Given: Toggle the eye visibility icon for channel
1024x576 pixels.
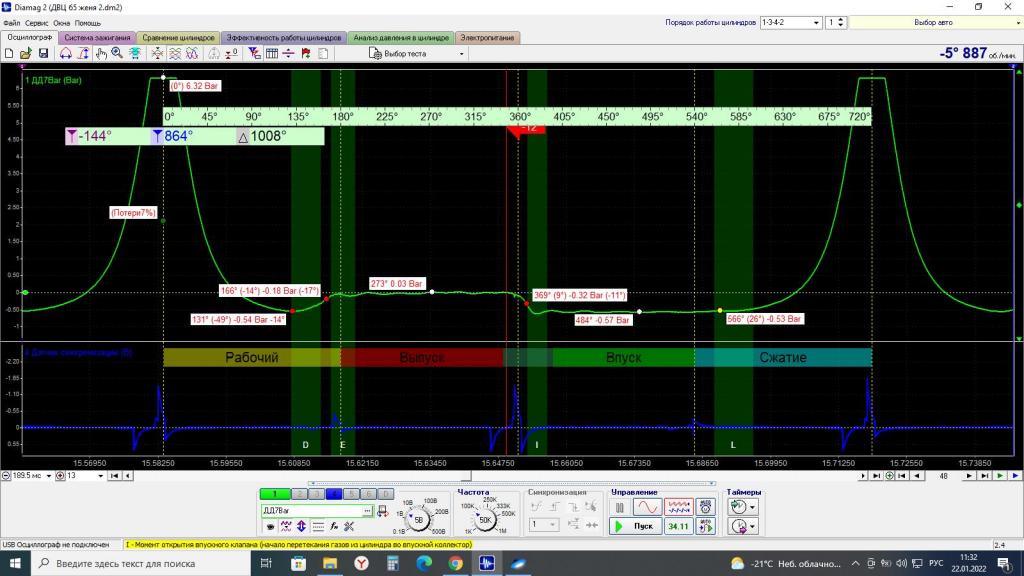Looking at the screenshot, I should (270, 526).
